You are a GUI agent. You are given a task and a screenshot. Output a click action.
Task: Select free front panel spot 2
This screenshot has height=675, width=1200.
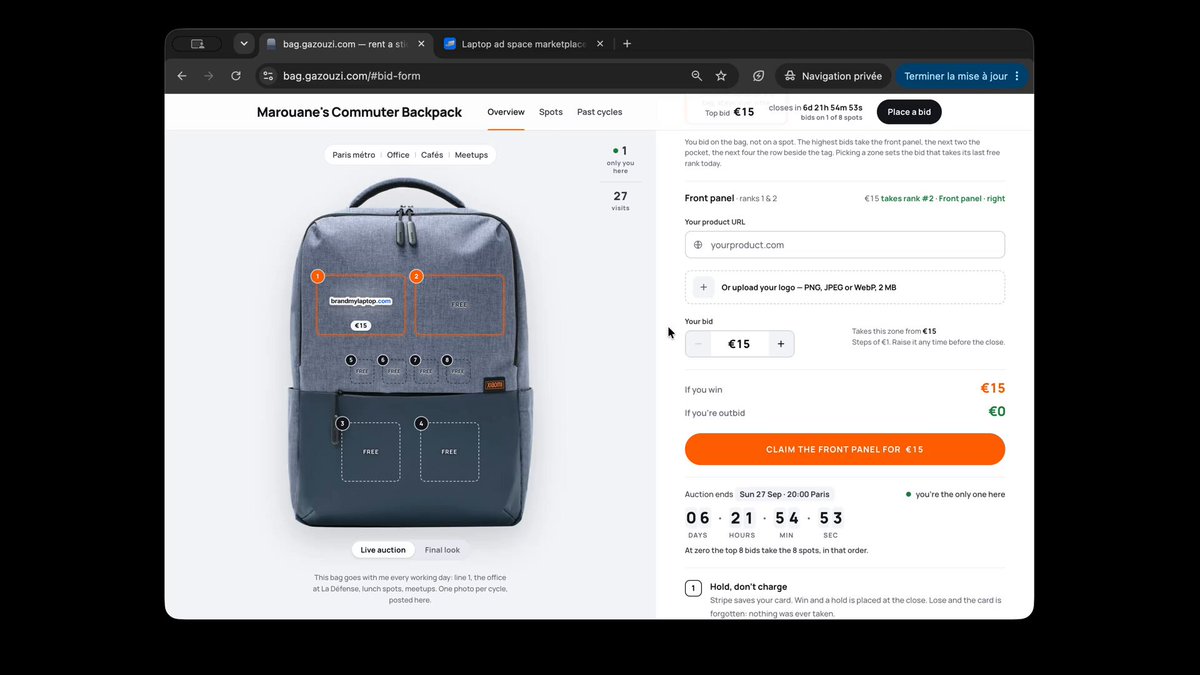[x=460, y=305]
